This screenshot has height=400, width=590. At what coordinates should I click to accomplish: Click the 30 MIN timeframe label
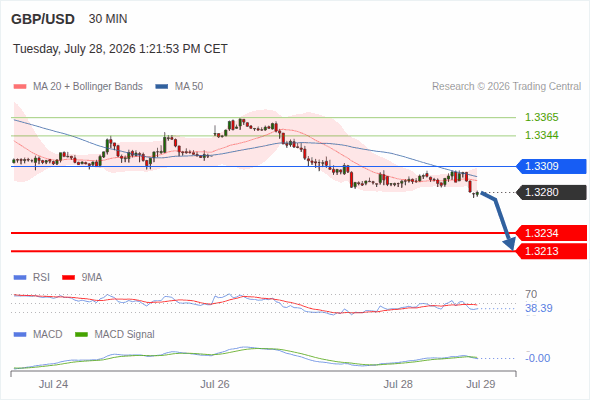click(x=108, y=19)
